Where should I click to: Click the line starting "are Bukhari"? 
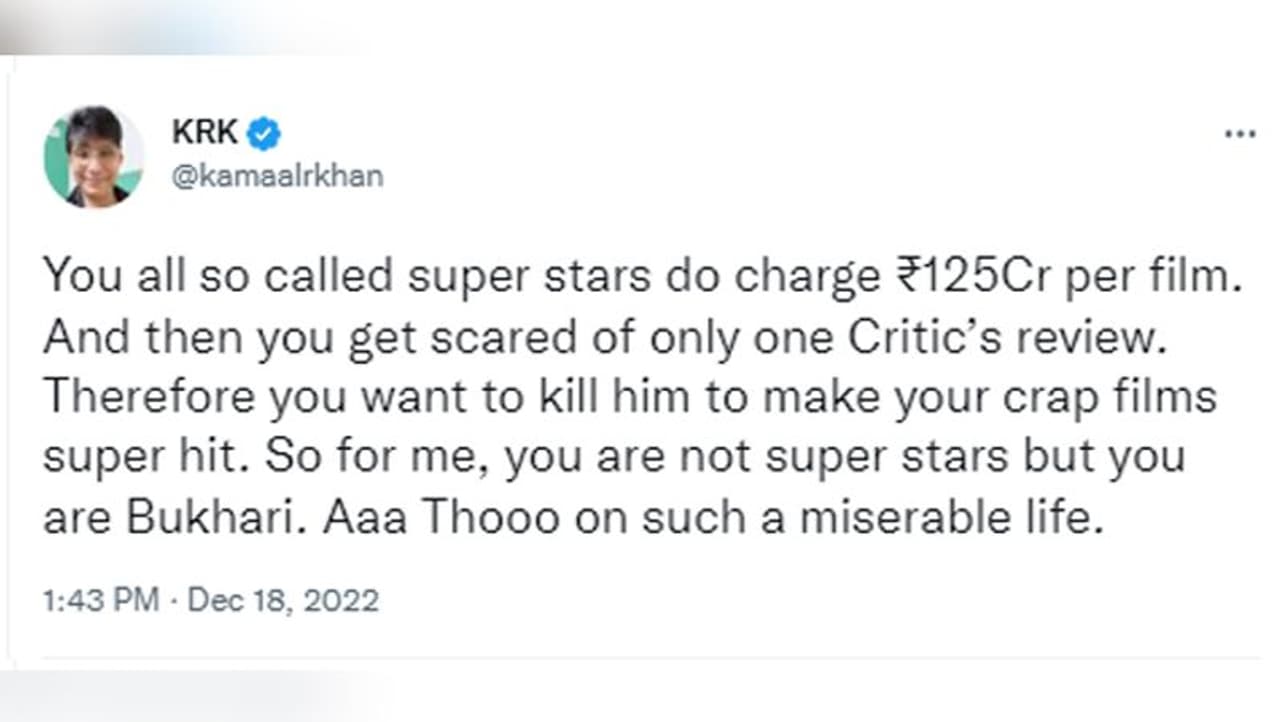tap(571, 516)
